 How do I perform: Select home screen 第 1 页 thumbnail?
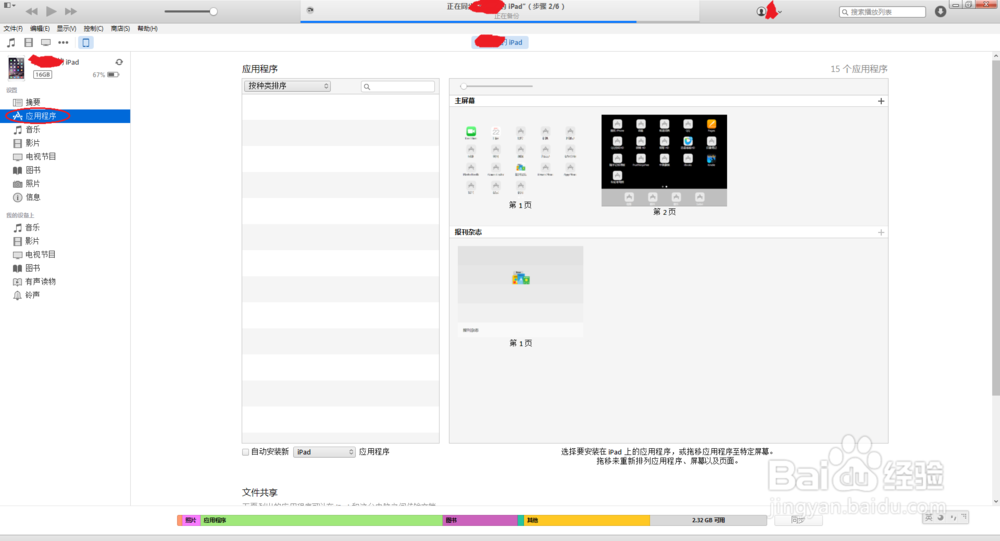click(x=520, y=159)
